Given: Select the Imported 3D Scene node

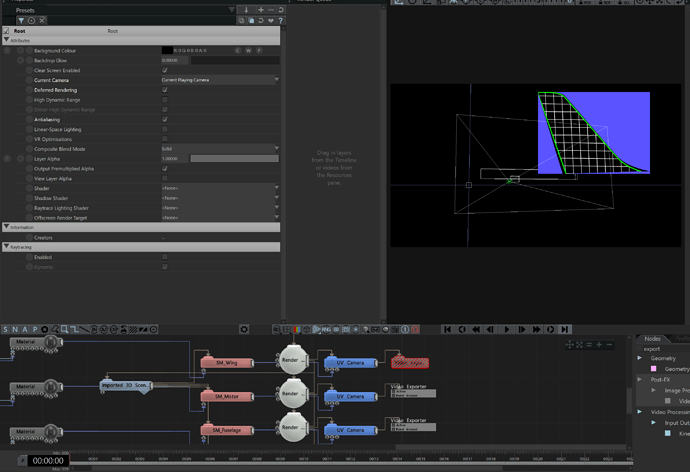Looking at the screenshot, I should (x=127, y=385).
